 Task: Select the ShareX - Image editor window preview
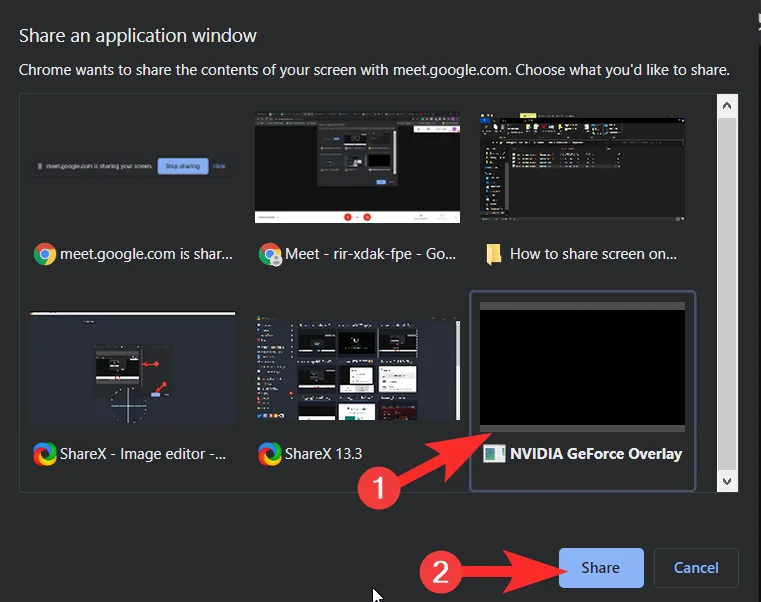(x=132, y=367)
